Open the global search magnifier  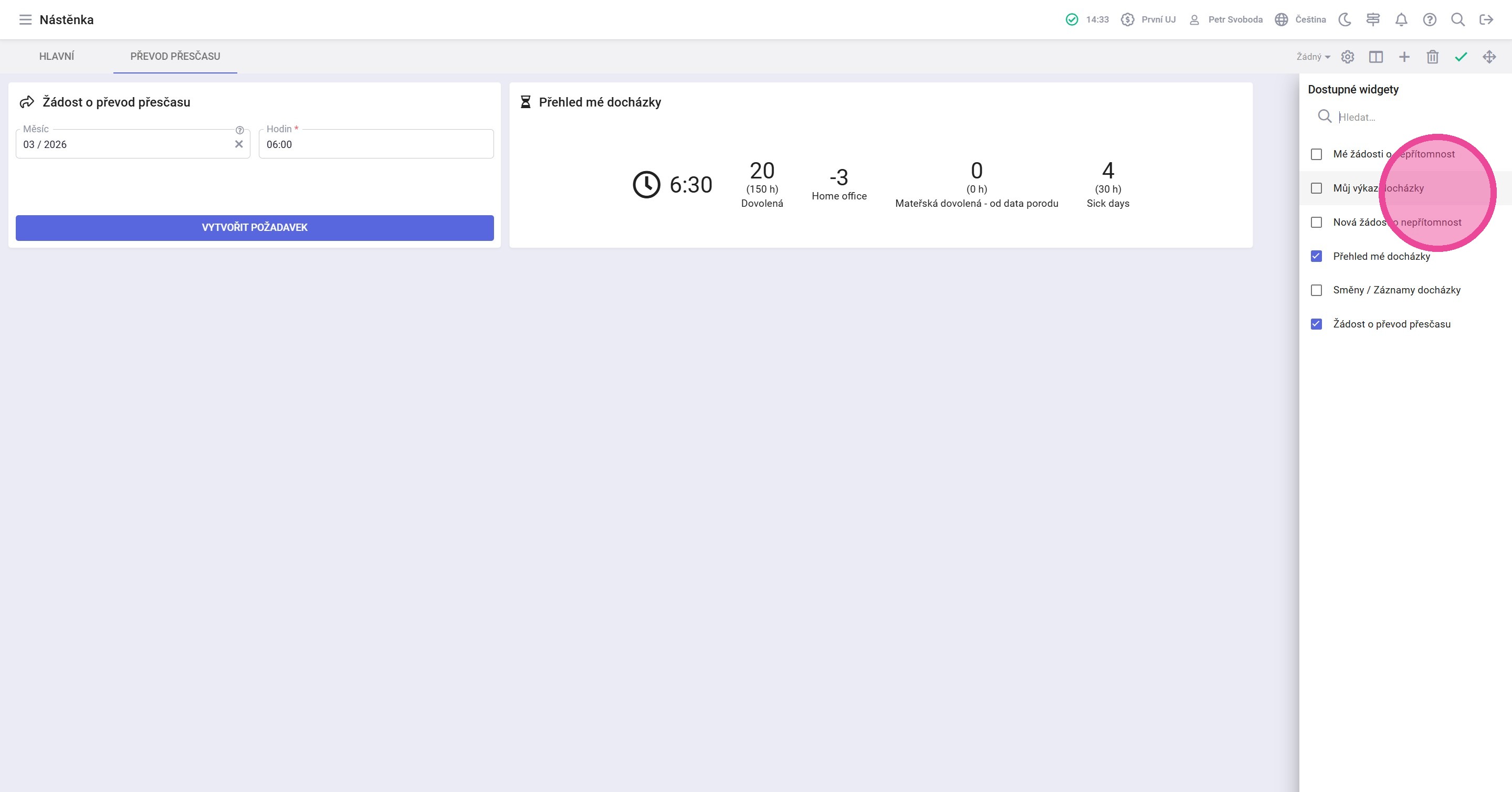click(x=1457, y=20)
